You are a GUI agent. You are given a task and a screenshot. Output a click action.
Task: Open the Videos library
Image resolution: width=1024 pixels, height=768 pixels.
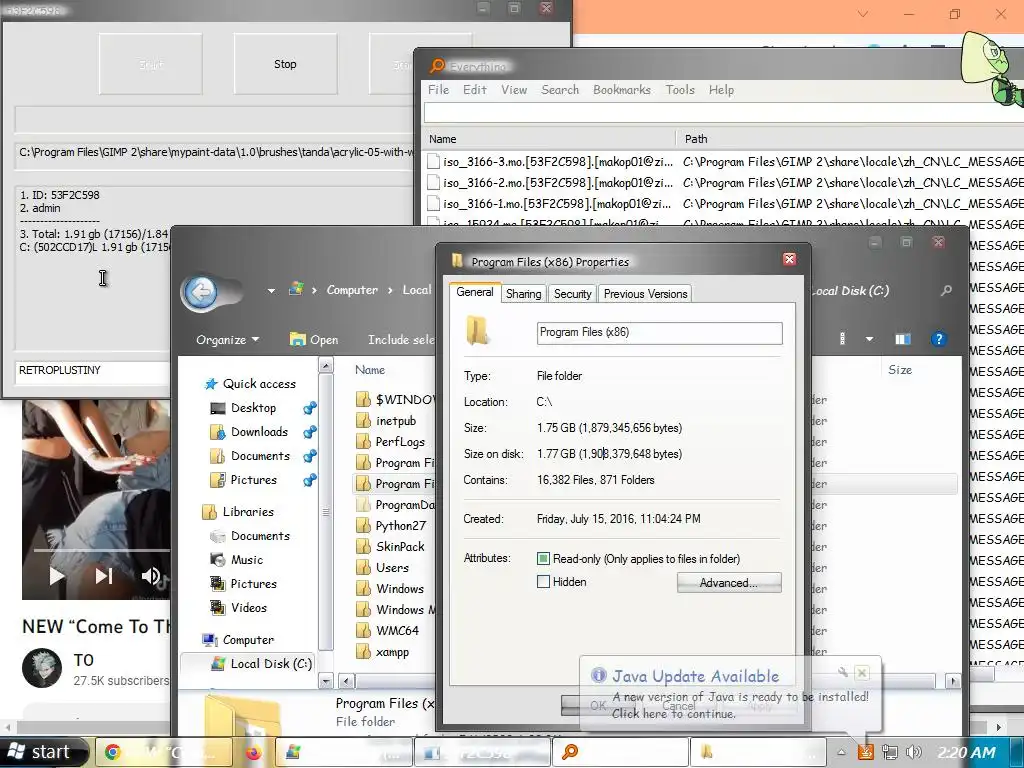tap(249, 608)
